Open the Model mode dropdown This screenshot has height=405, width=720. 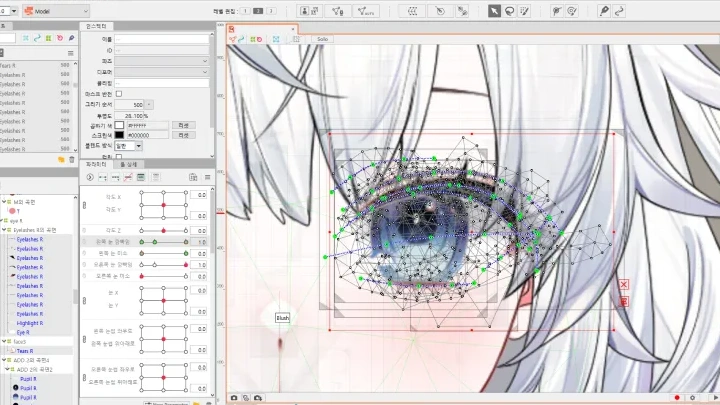[x=56, y=11]
